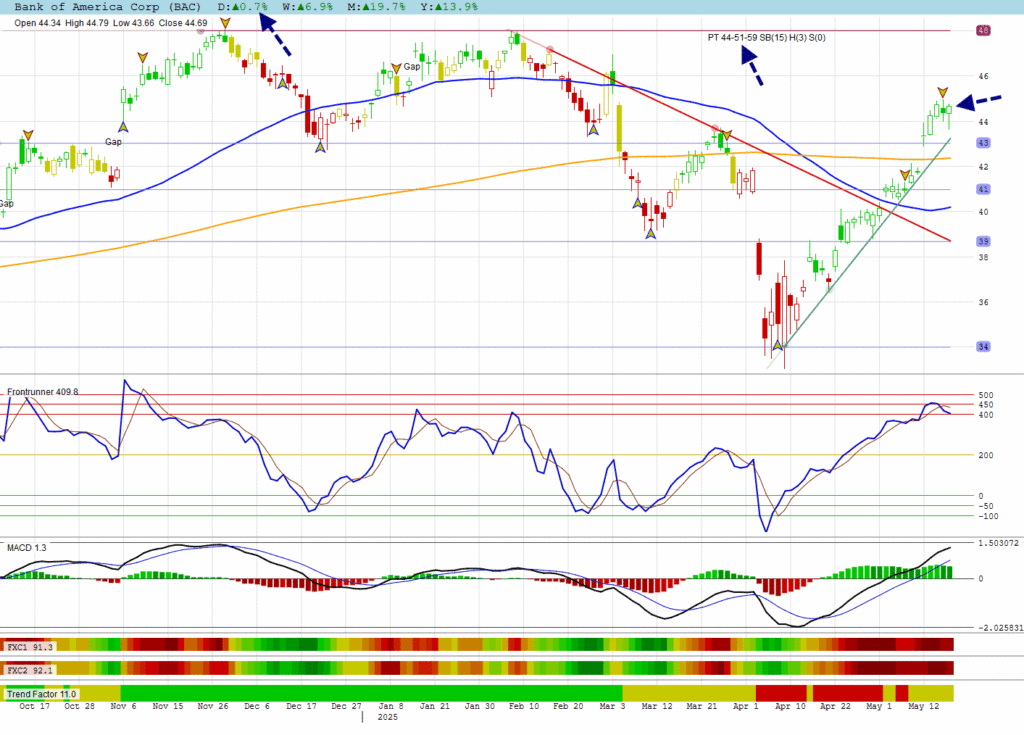
Task: Click the buy marker under the Dec 6 candles
Action: coord(283,83)
